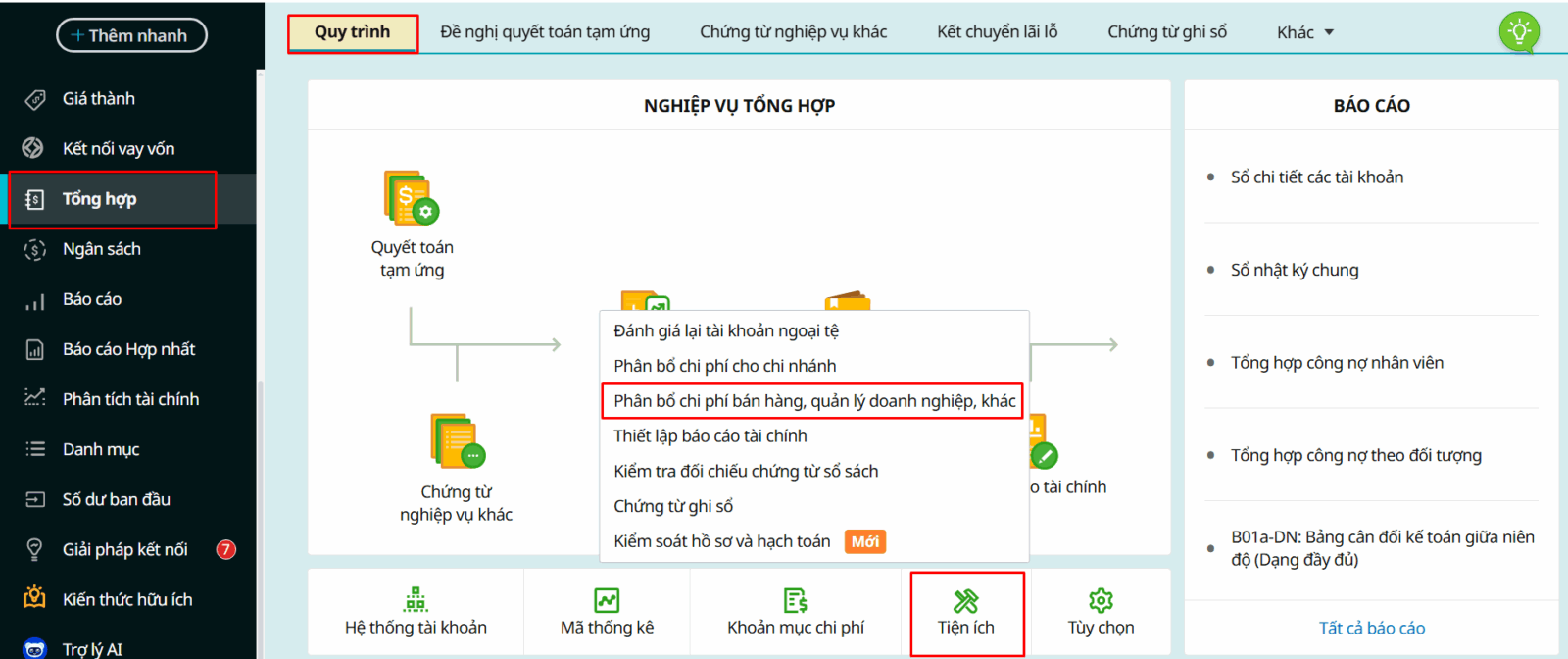Click the Số dư ban đầu icon

(x=35, y=499)
